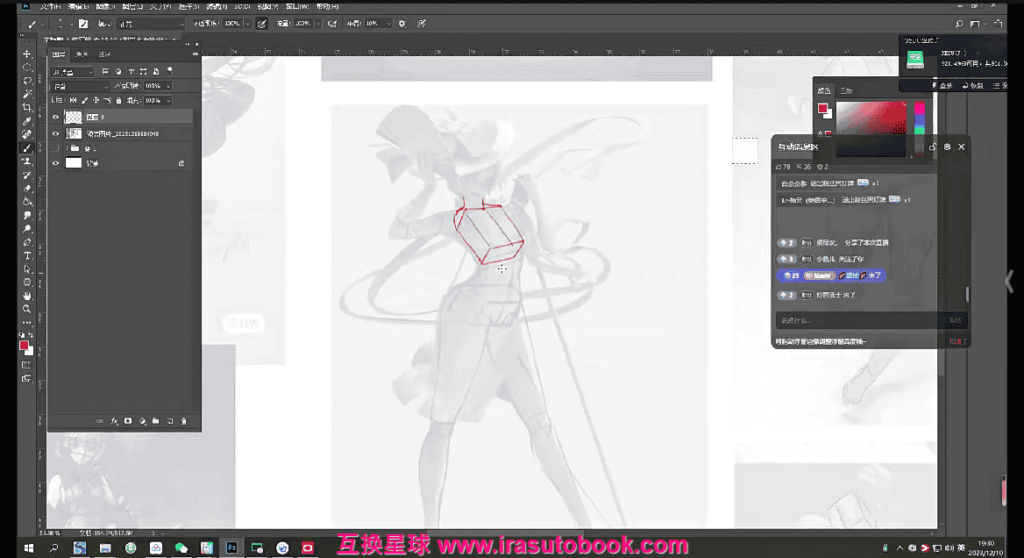The image size is (1024, 558).
Task: Create a new layer icon
Action: pyautogui.click(x=170, y=421)
